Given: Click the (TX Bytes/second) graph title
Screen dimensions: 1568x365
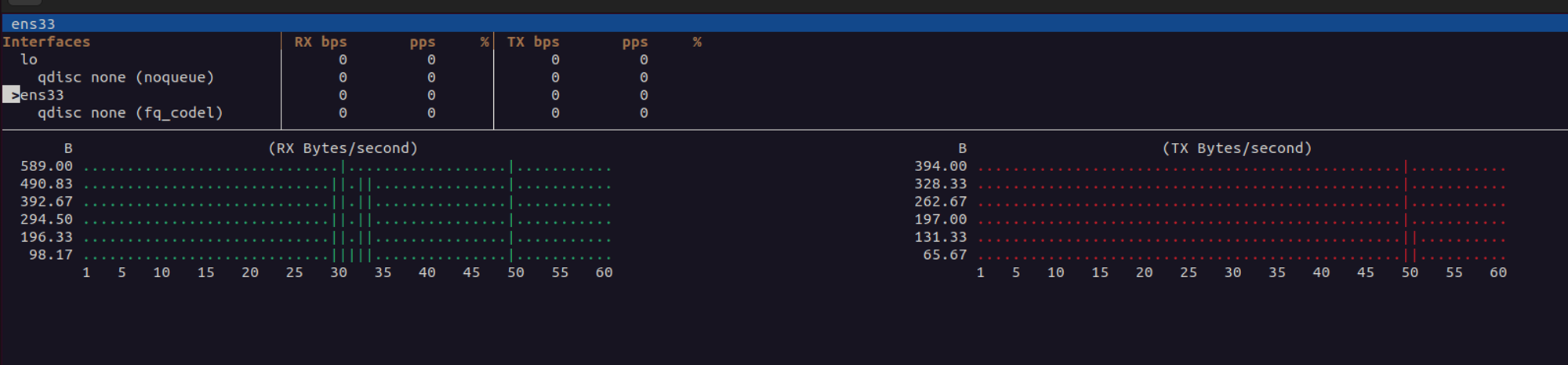Looking at the screenshot, I should (x=1236, y=148).
